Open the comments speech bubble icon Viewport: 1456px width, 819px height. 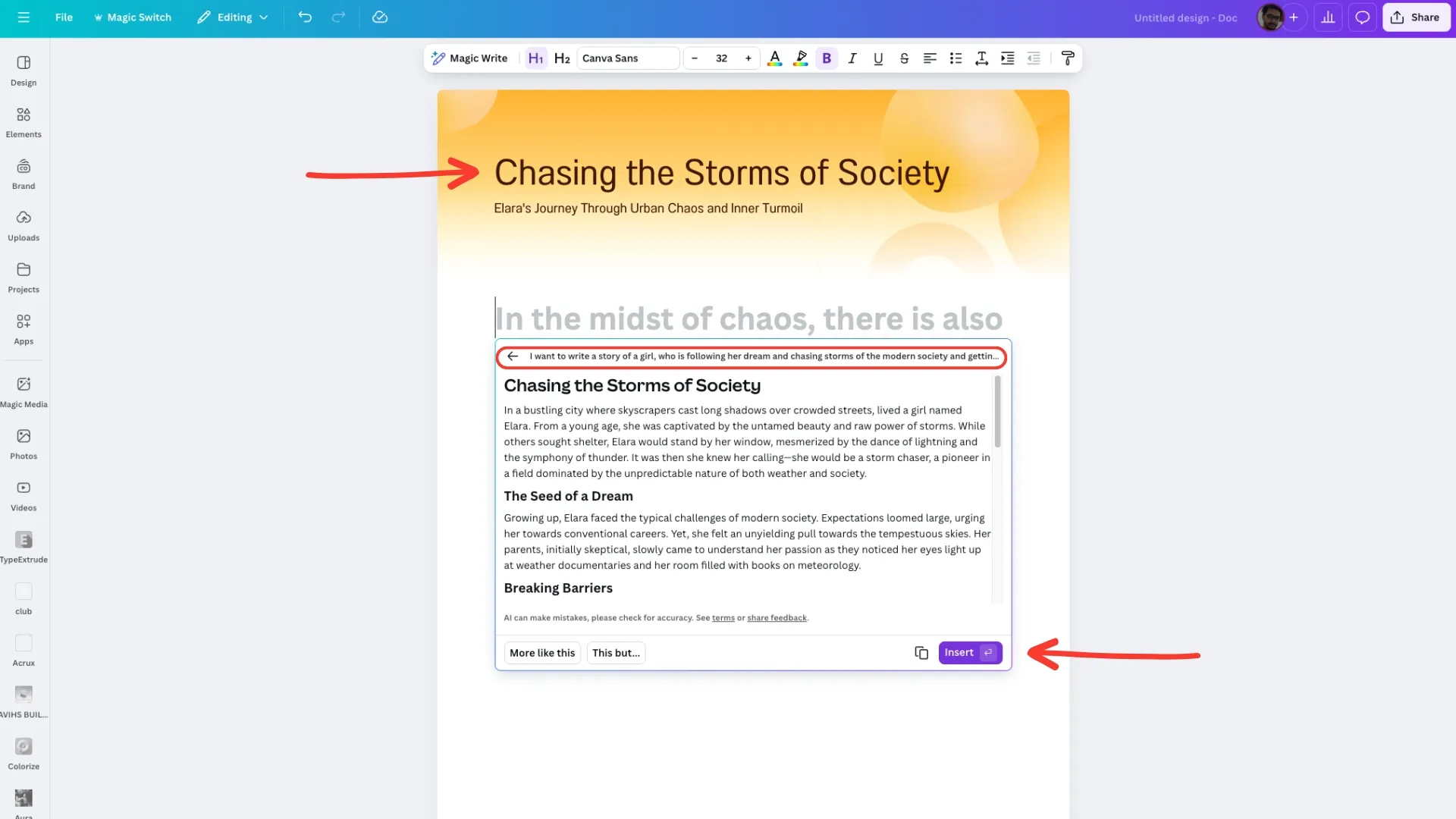[1362, 17]
